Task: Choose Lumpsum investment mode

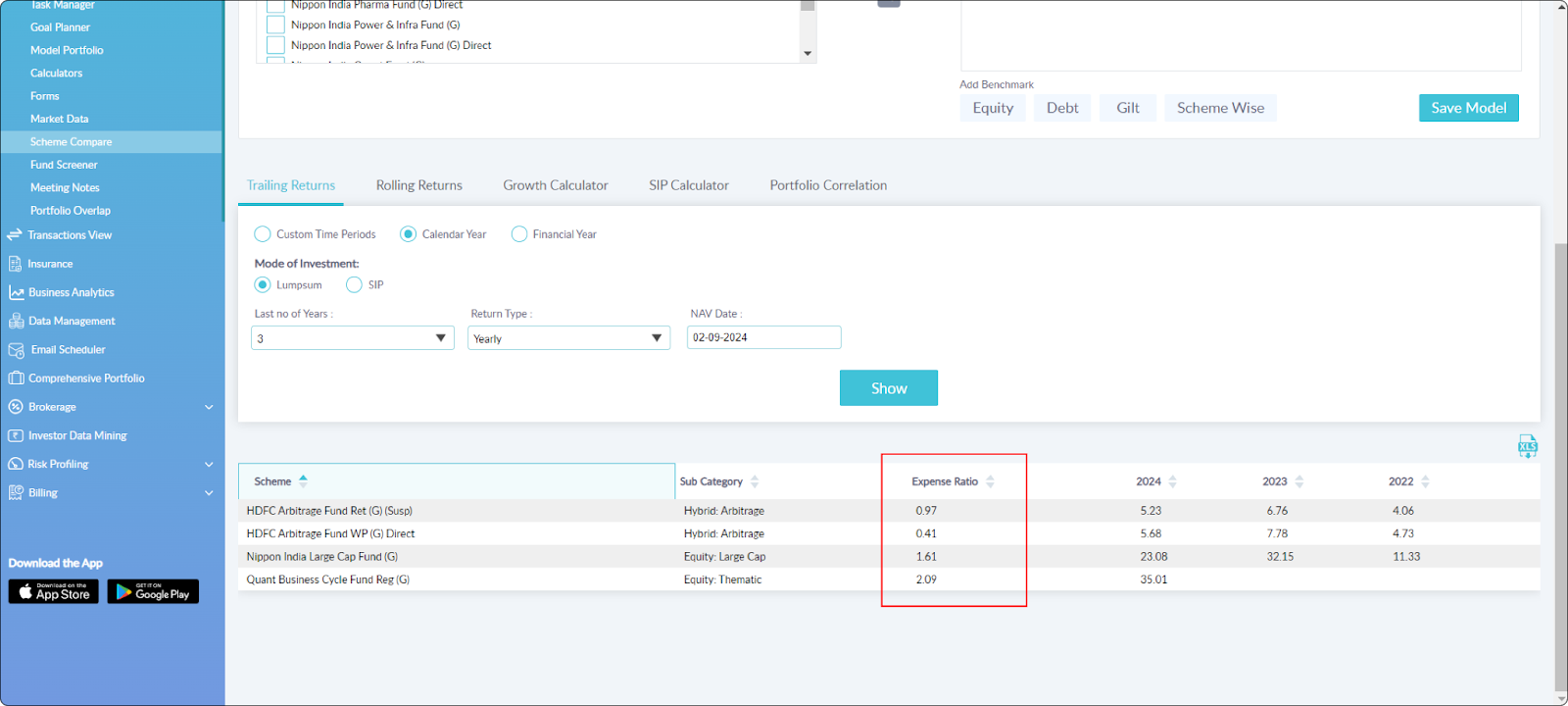Action: tap(263, 284)
